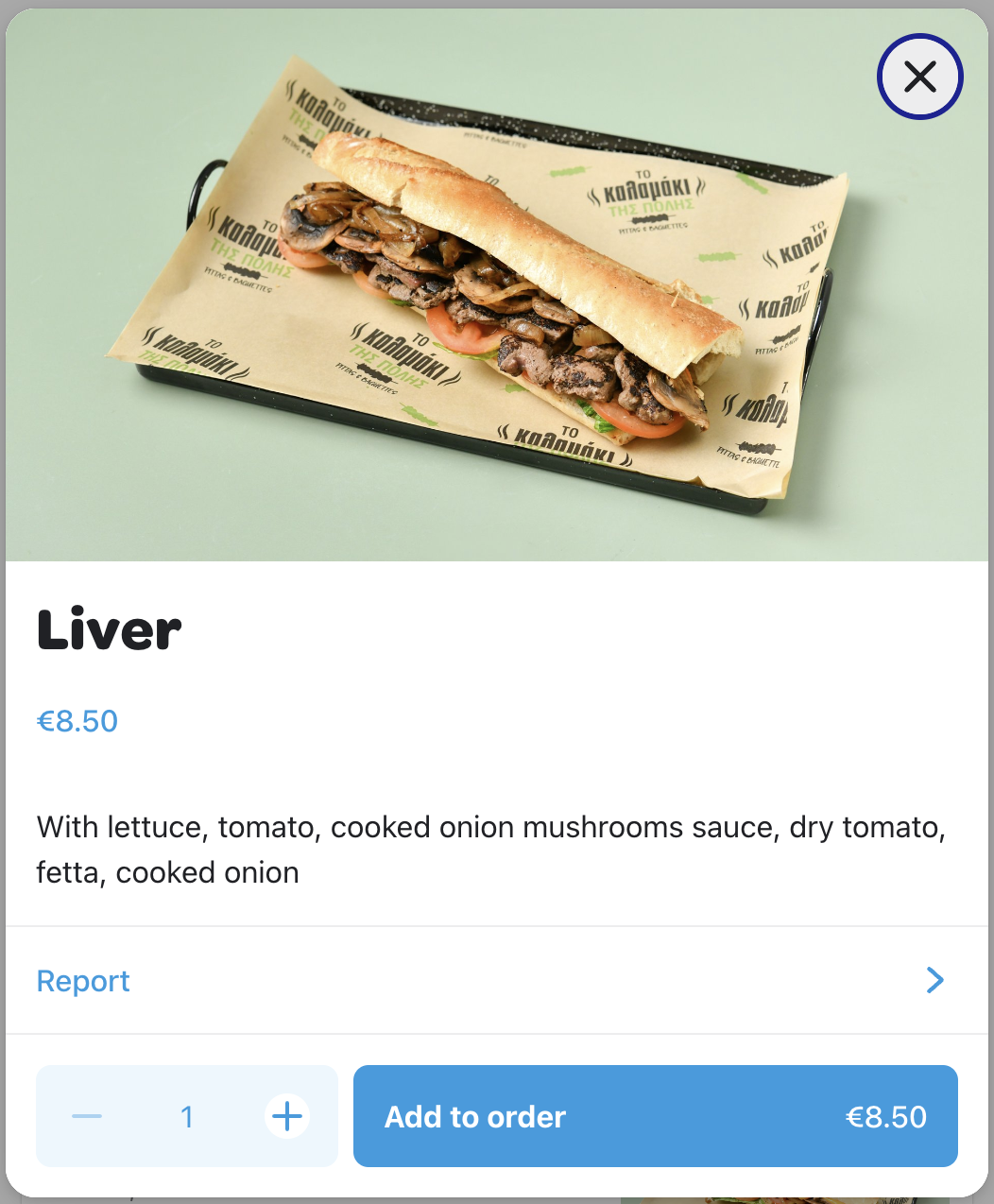Click the Report link text
The image size is (994, 1204).
83,981
